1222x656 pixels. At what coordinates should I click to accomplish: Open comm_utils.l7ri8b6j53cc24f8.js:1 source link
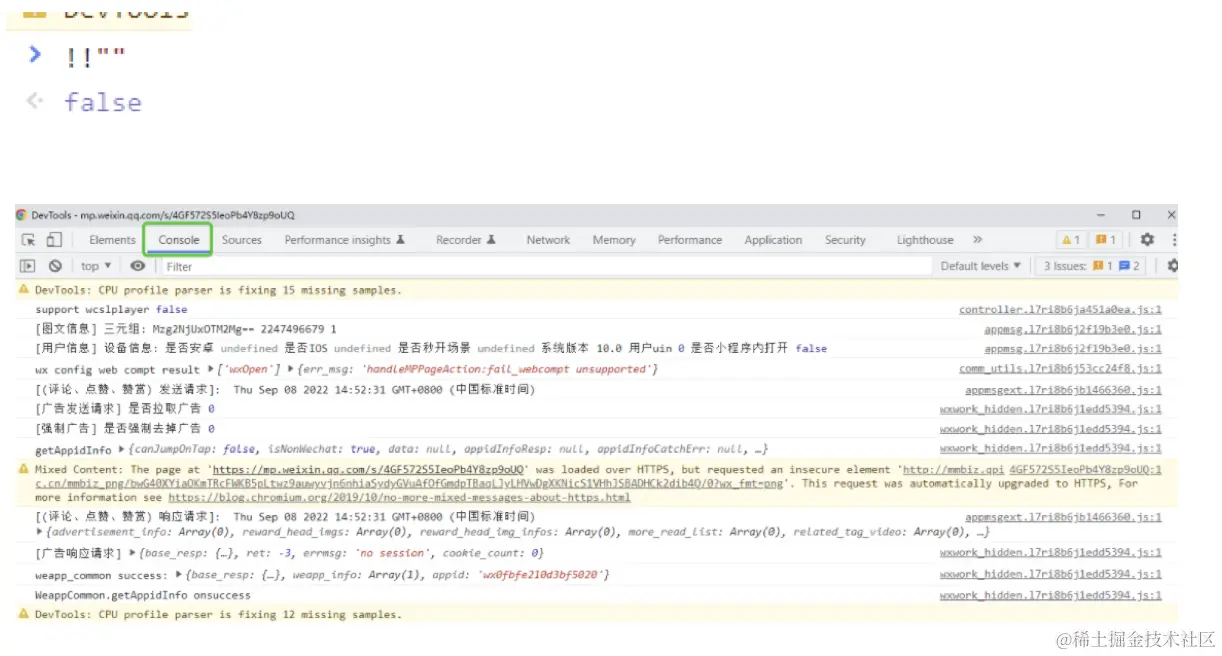[1060, 370]
